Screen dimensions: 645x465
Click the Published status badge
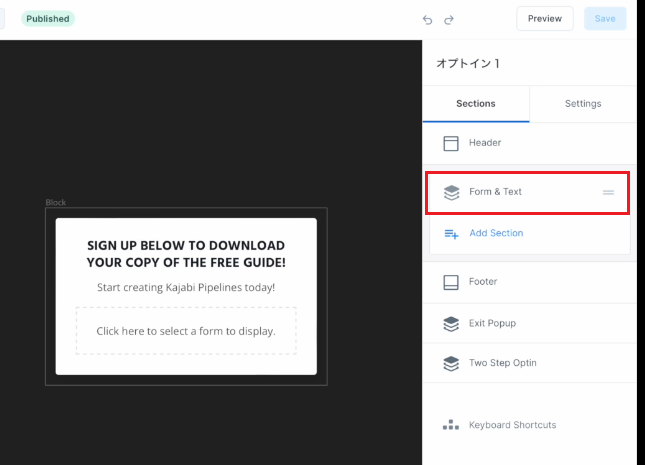[48, 19]
